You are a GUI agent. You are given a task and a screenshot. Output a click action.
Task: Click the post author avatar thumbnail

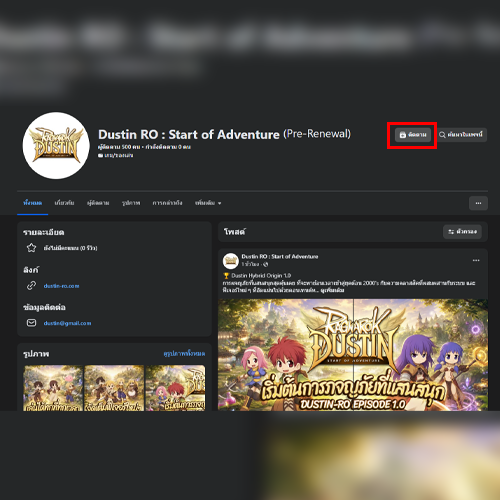click(x=231, y=260)
